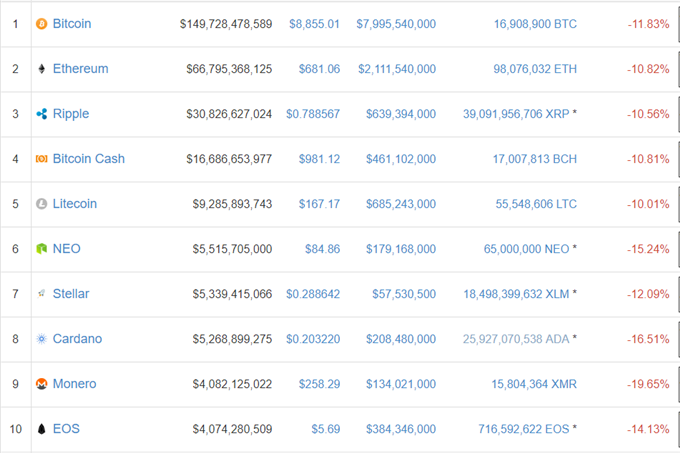The image size is (680, 453).
Task: Open Cardano volume $208,480,000
Action: tap(401, 339)
